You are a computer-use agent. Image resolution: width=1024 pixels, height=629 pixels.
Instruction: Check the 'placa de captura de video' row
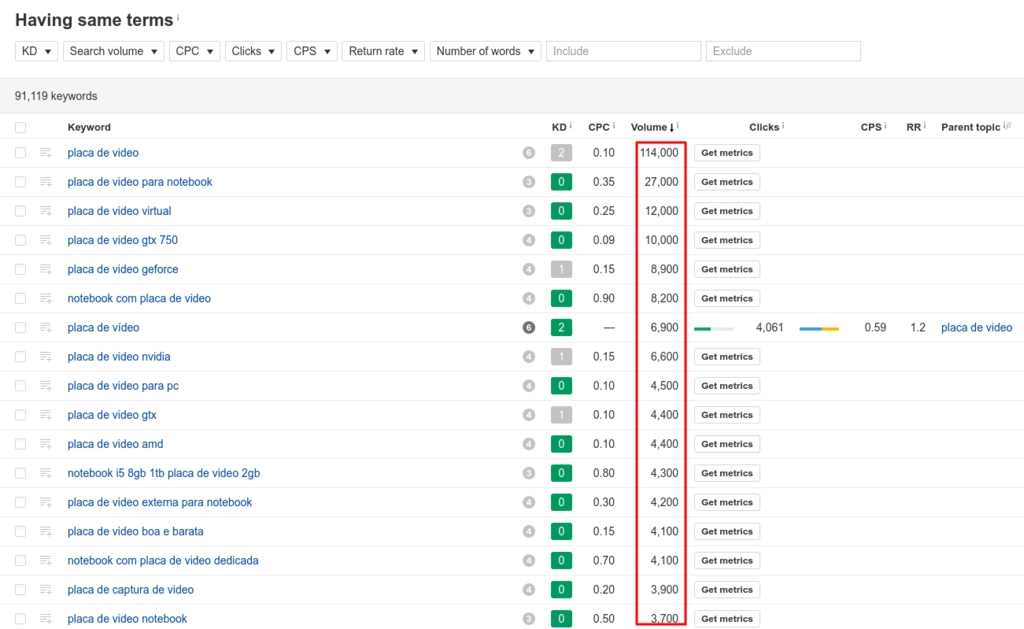21,590
